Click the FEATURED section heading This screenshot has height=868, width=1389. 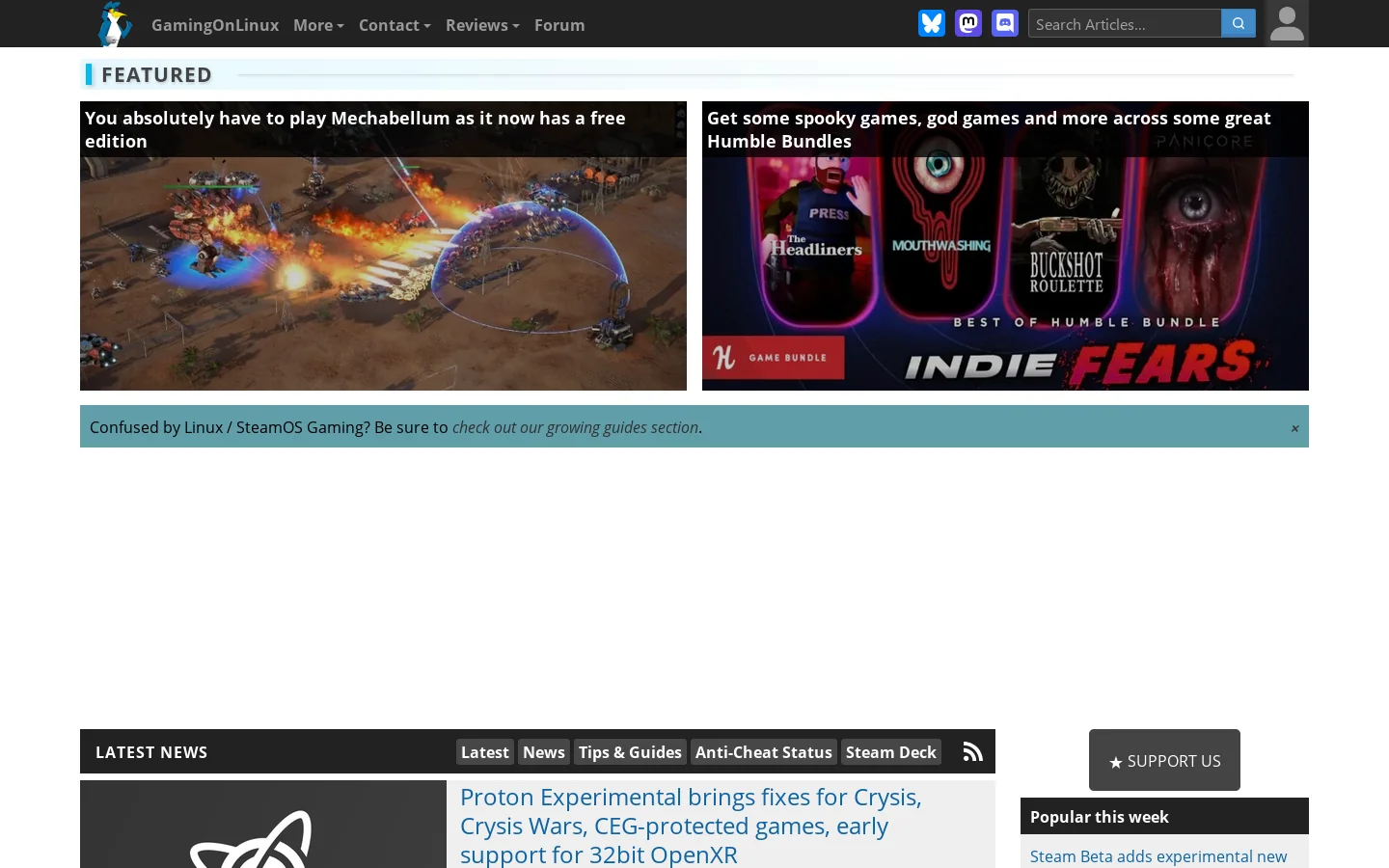click(156, 74)
